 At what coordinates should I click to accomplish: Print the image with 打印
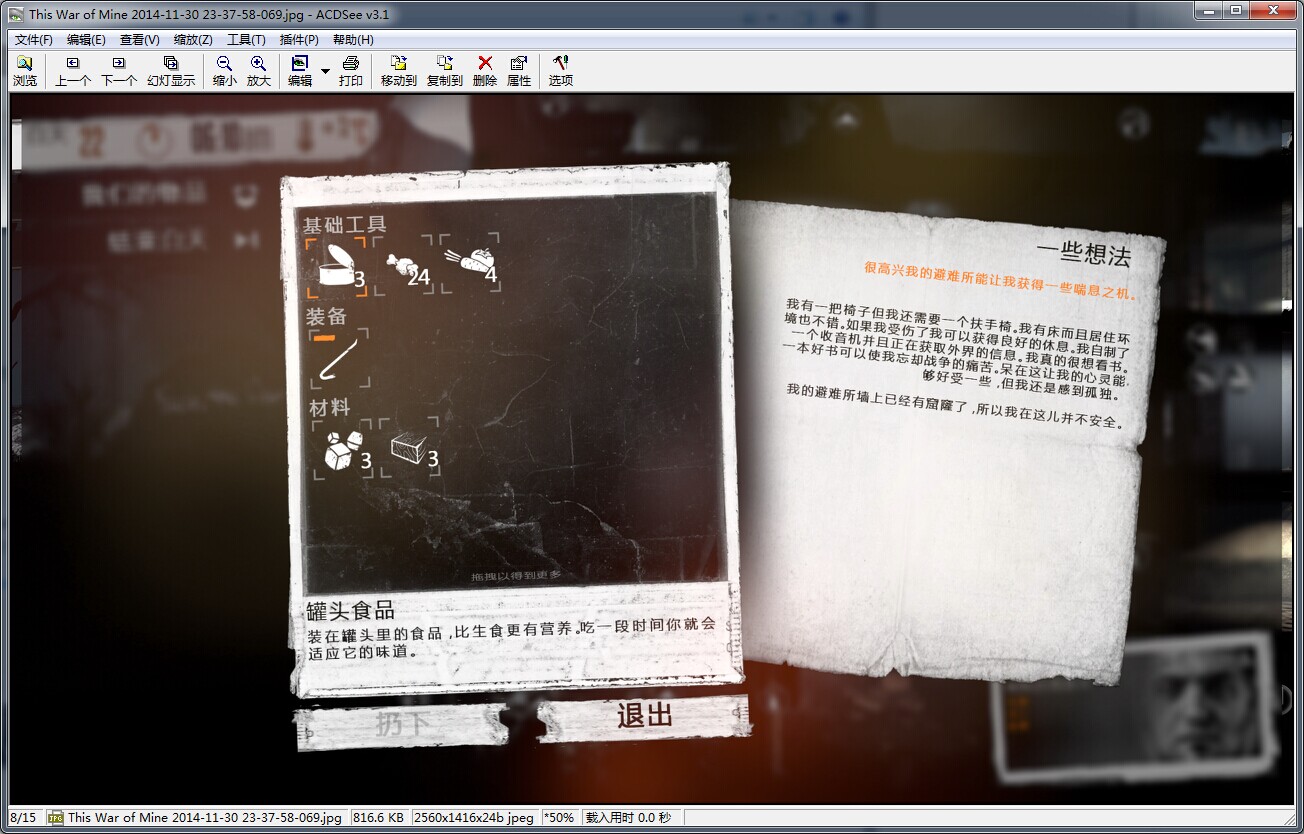coord(351,71)
